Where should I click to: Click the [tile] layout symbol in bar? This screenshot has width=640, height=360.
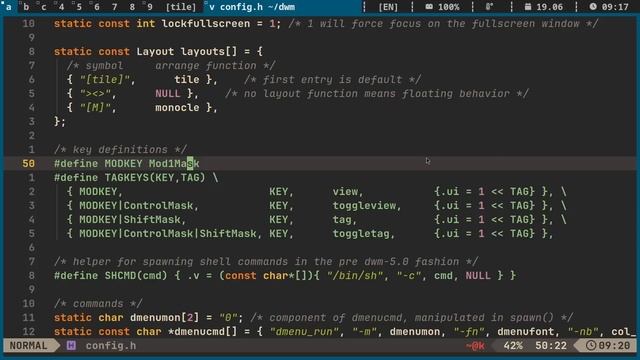[x=181, y=7]
